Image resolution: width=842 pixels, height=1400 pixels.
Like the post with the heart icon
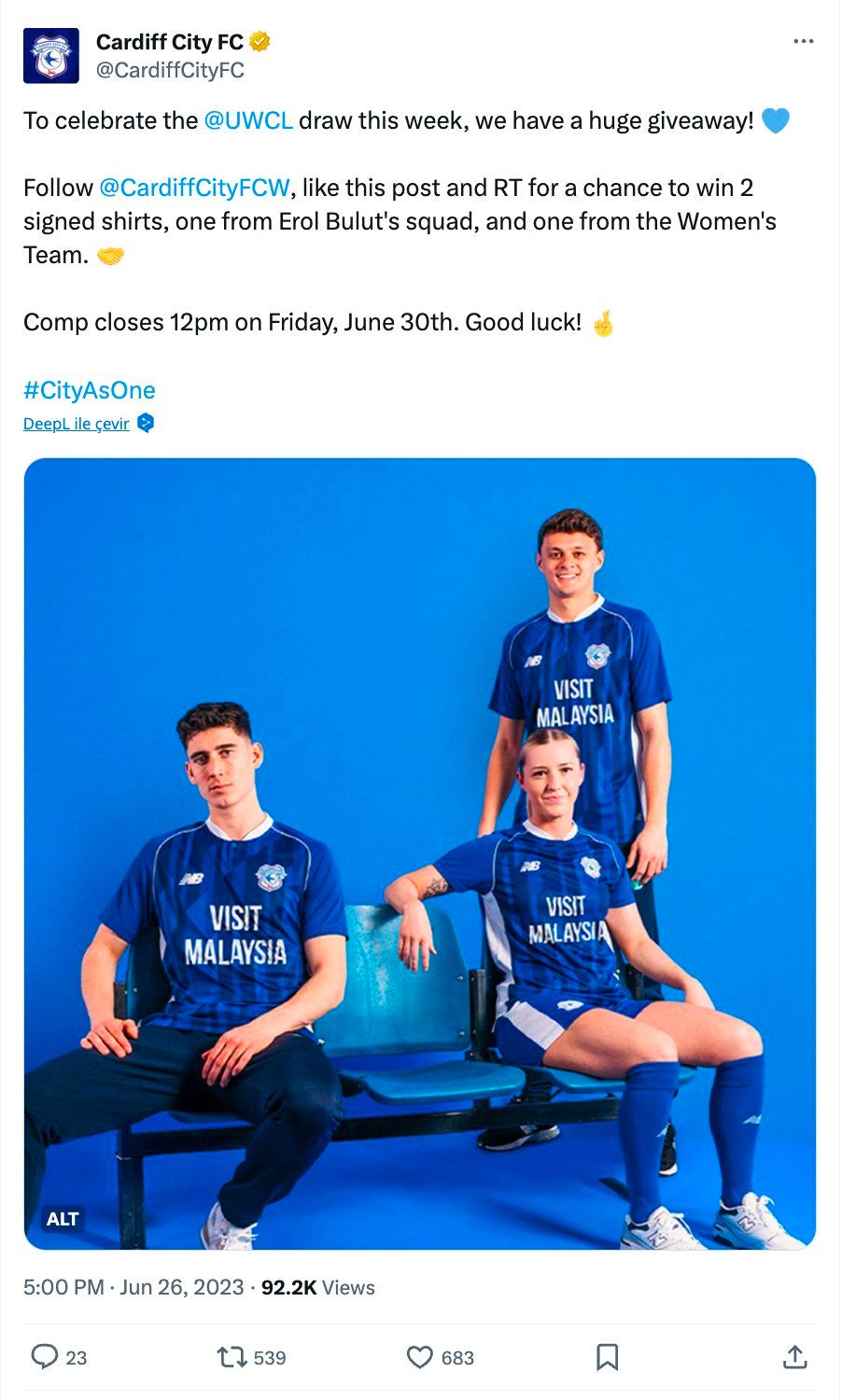(x=420, y=1356)
